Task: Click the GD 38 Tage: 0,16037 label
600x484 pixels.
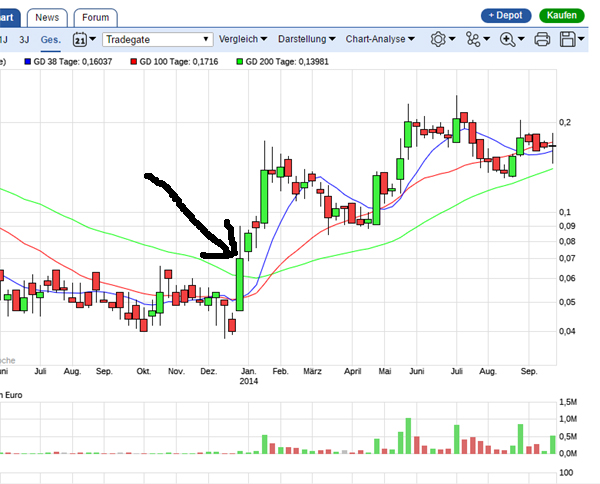Action: [x=73, y=62]
